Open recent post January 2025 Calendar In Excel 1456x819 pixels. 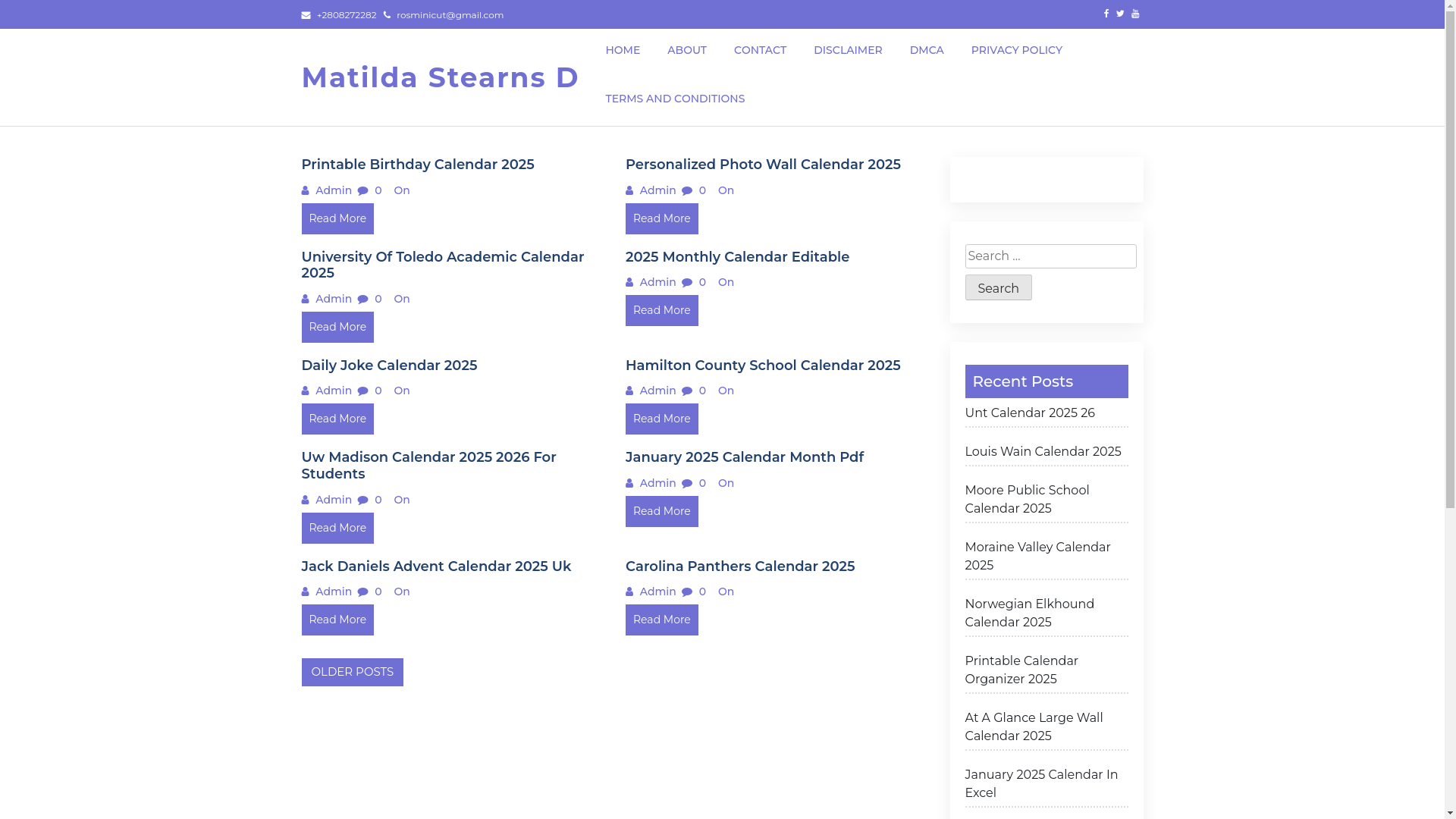pyautogui.click(x=1041, y=784)
